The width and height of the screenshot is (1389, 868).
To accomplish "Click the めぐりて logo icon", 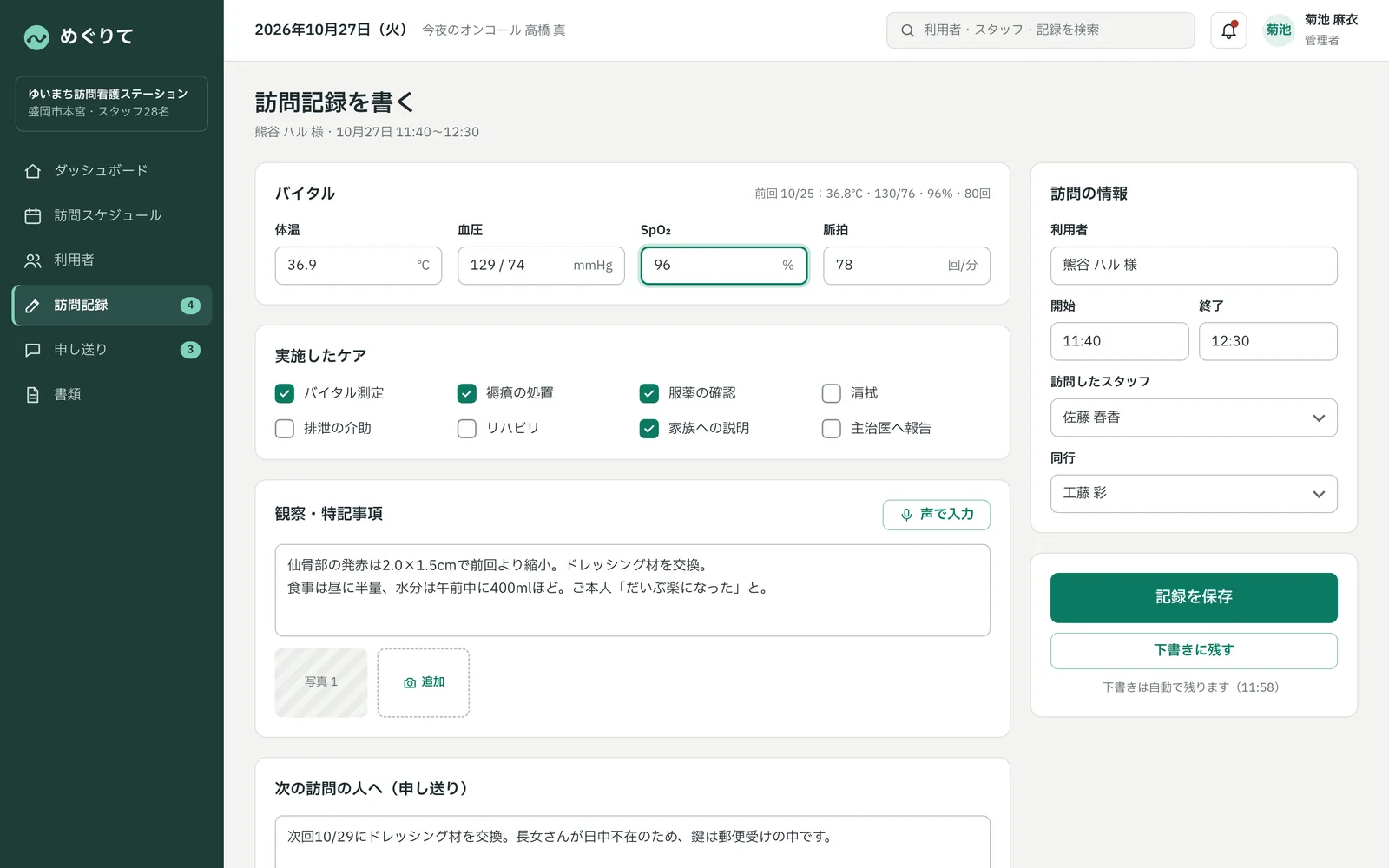I will 36,37.
